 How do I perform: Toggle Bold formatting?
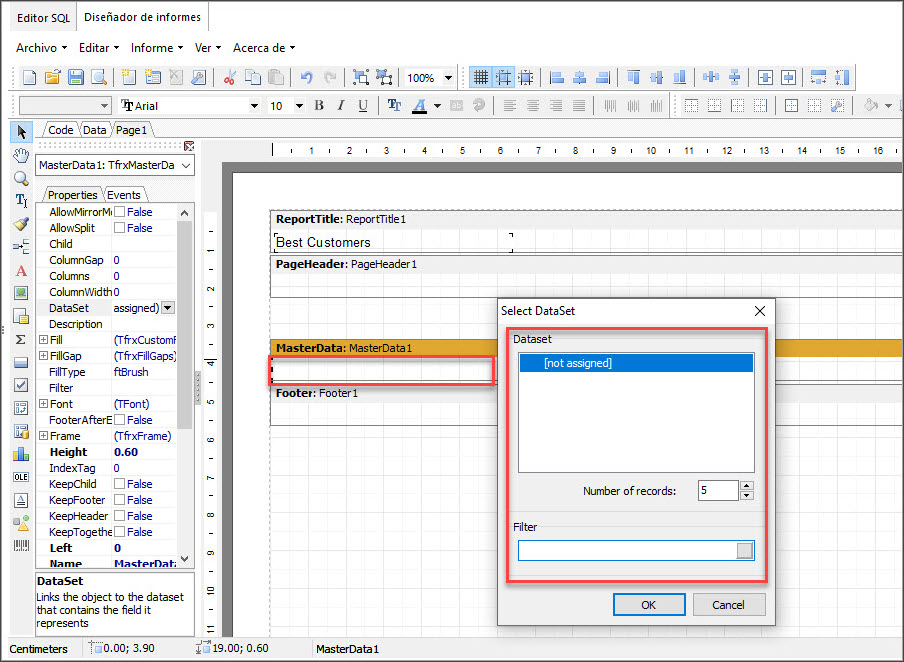point(319,106)
